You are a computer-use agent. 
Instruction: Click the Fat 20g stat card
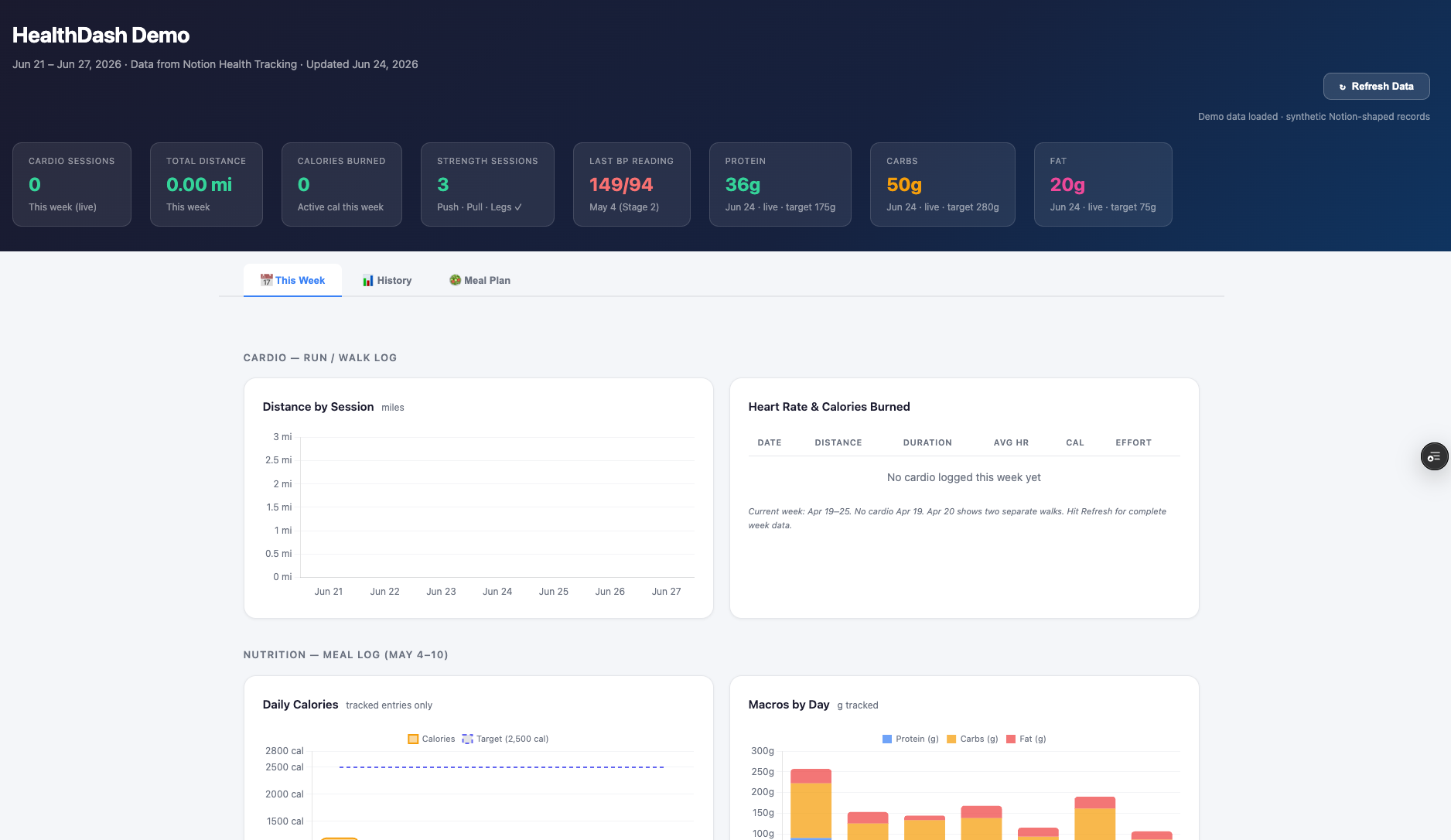[x=1103, y=184]
